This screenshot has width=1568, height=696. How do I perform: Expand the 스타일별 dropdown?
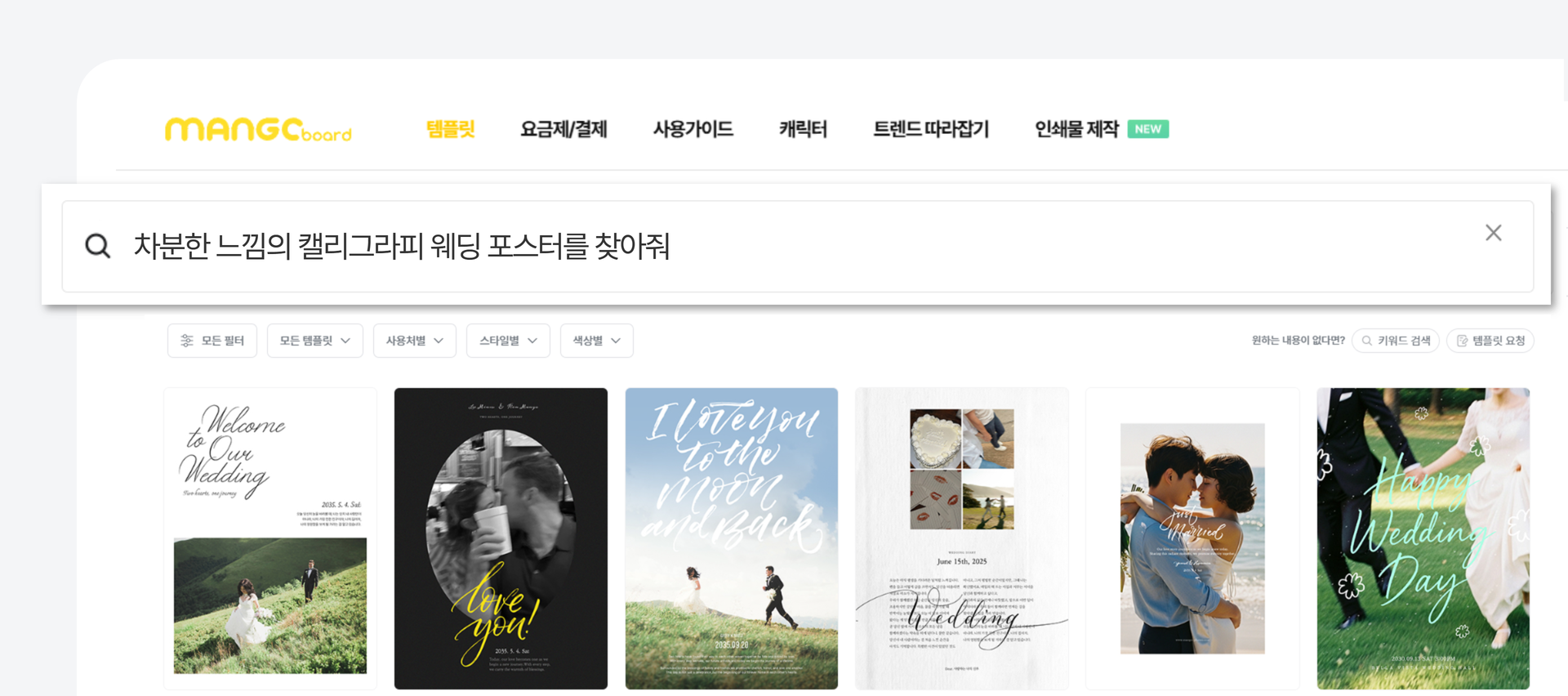point(508,341)
